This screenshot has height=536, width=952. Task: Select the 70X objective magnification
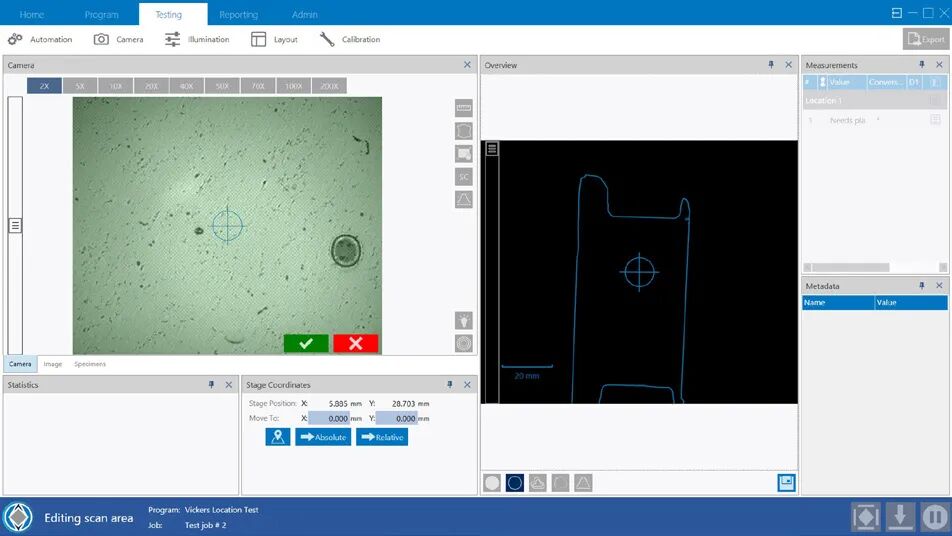tap(258, 86)
